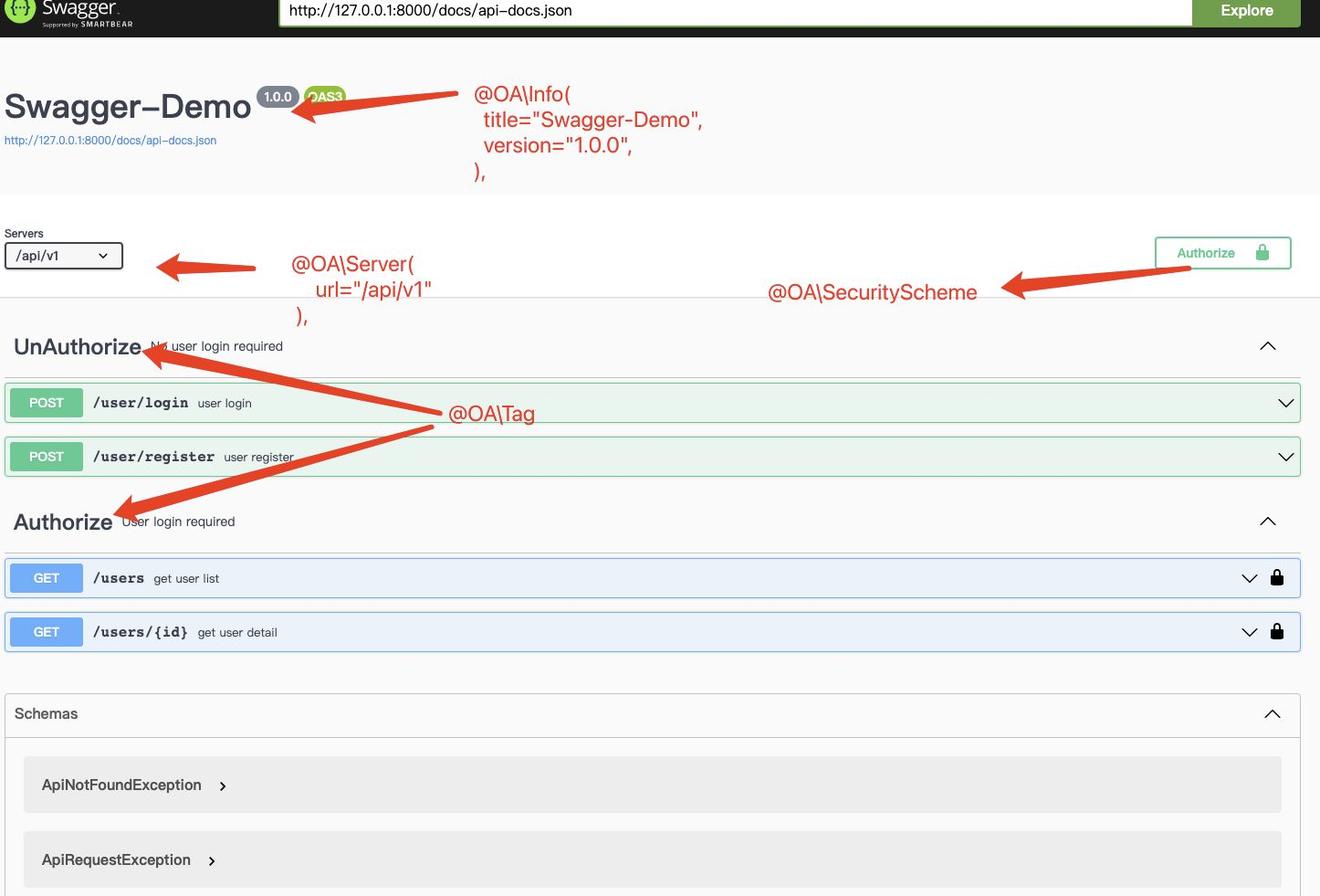Expand the GET /users operation arrow
The height and width of the screenshot is (896, 1320).
point(1249,578)
